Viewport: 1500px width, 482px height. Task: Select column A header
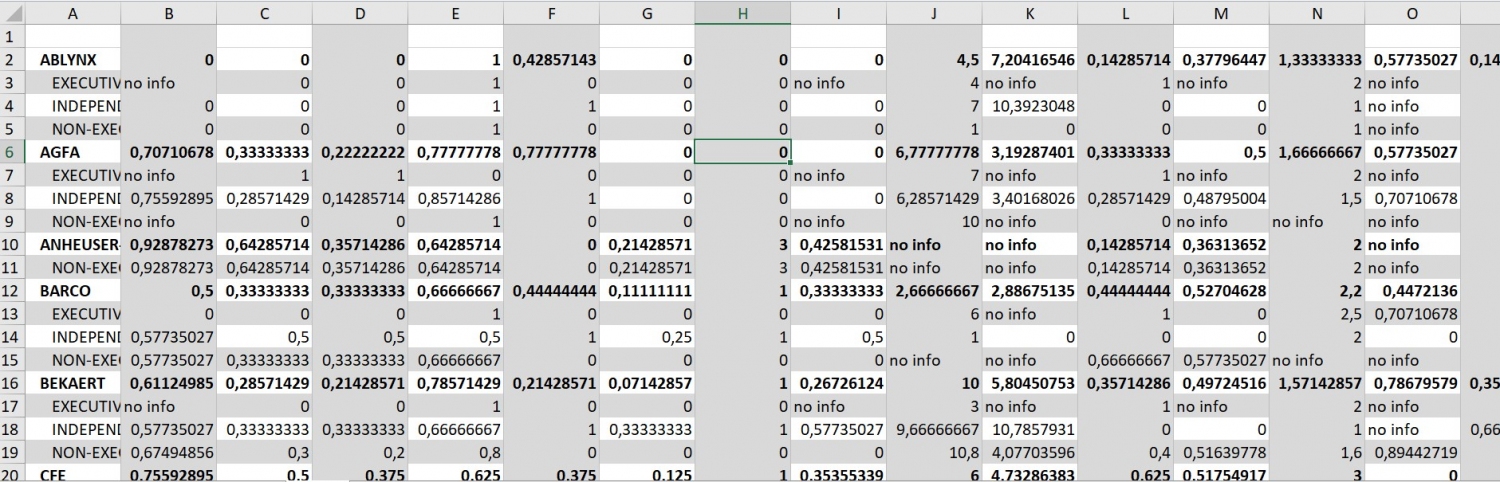click(x=74, y=14)
